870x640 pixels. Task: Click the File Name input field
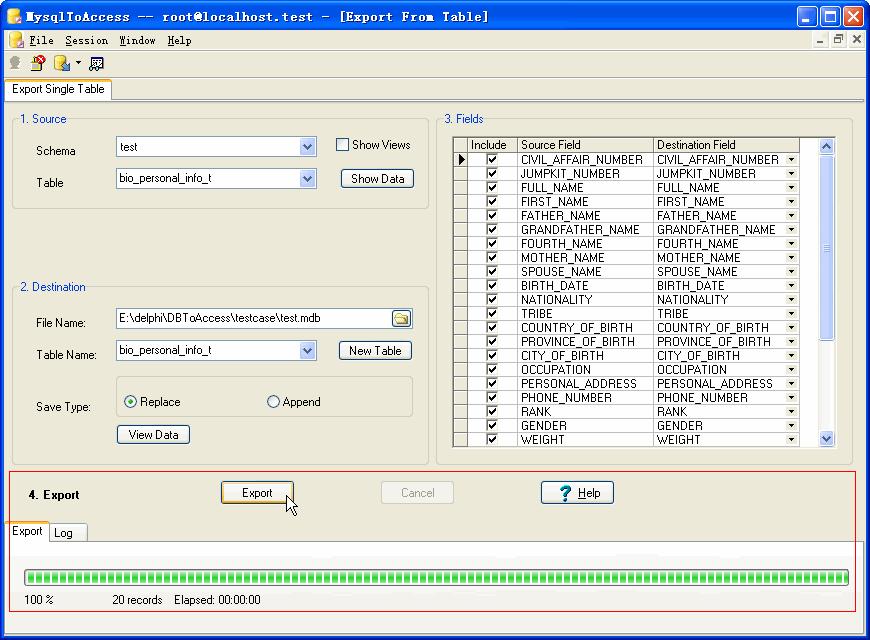(x=255, y=319)
